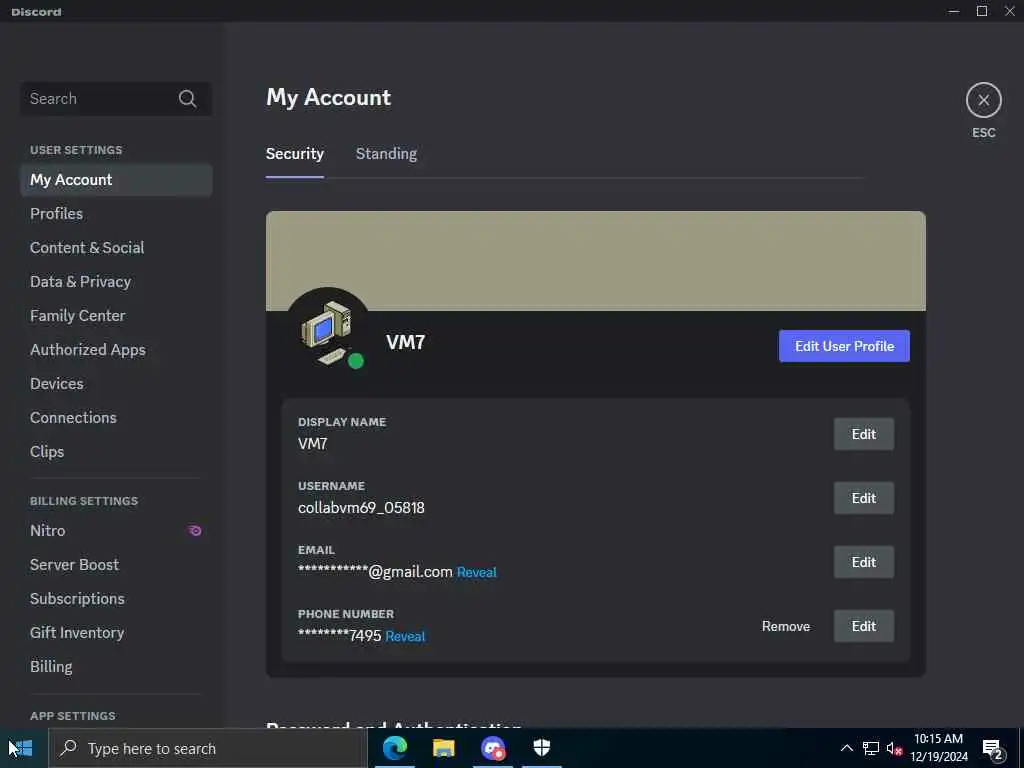Show hidden system tray icons
Image resolution: width=1024 pixels, height=768 pixels.
[x=846, y=748]
